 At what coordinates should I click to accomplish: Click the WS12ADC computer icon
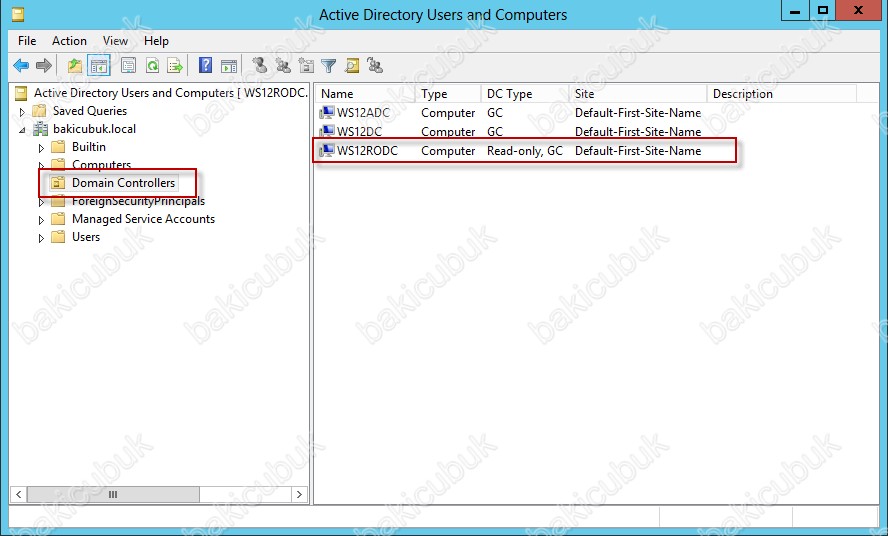(x=327, y=112)
